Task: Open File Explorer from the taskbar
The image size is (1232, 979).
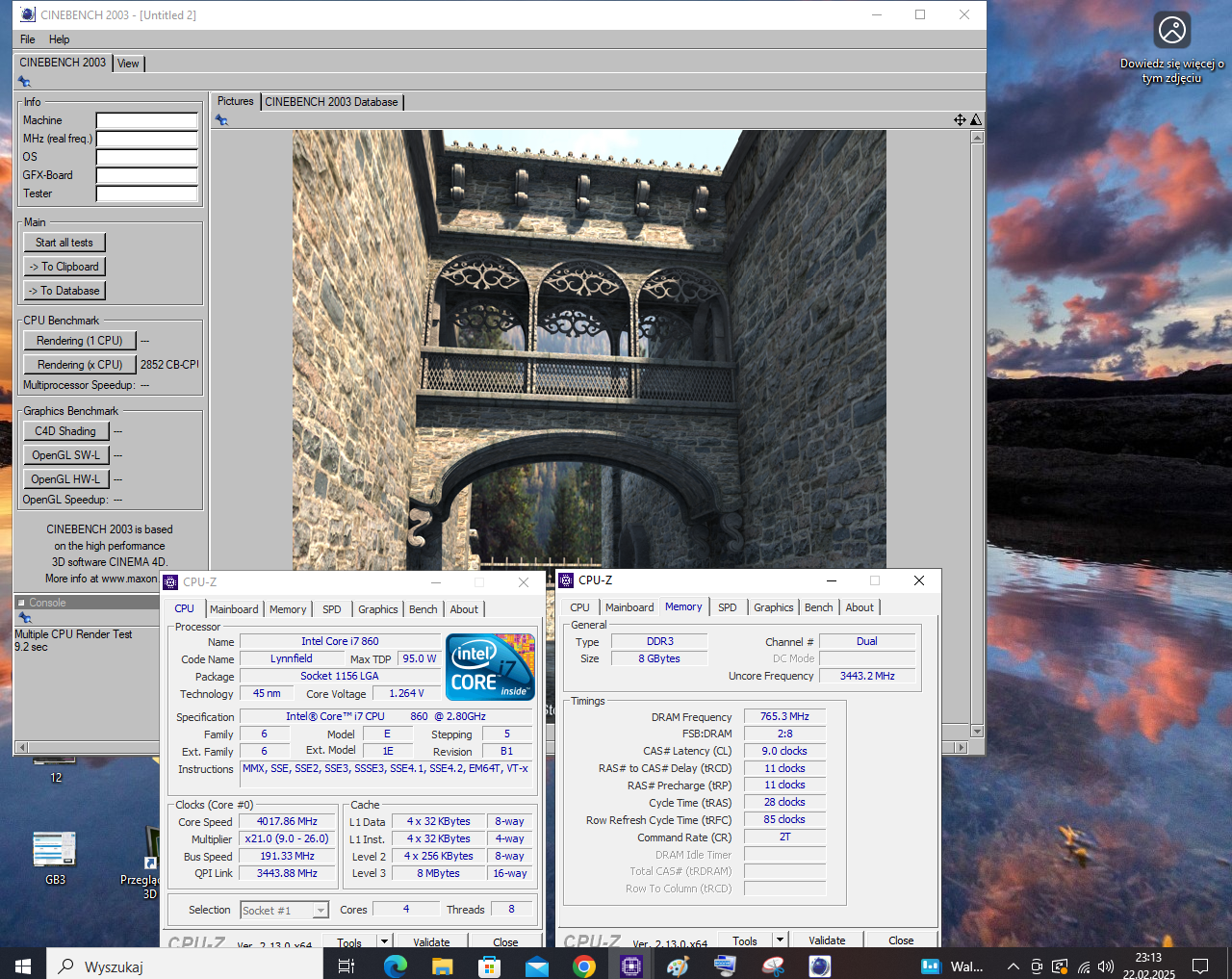Action: [442, 966]
